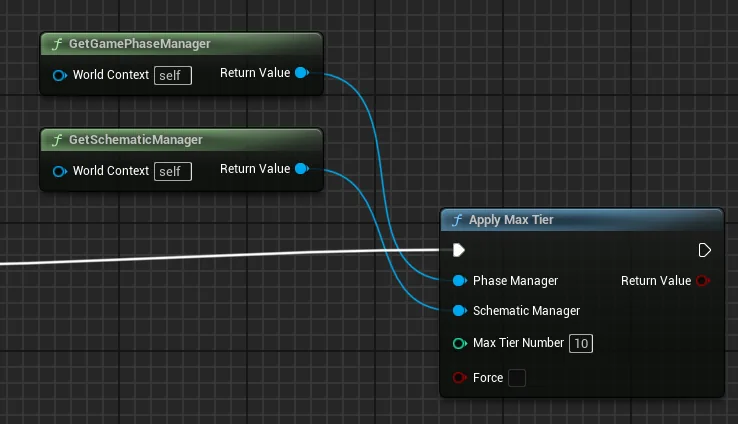Click Apply Max Tier Return Value pin
This screenshot has height=424, width=738.
703,281
